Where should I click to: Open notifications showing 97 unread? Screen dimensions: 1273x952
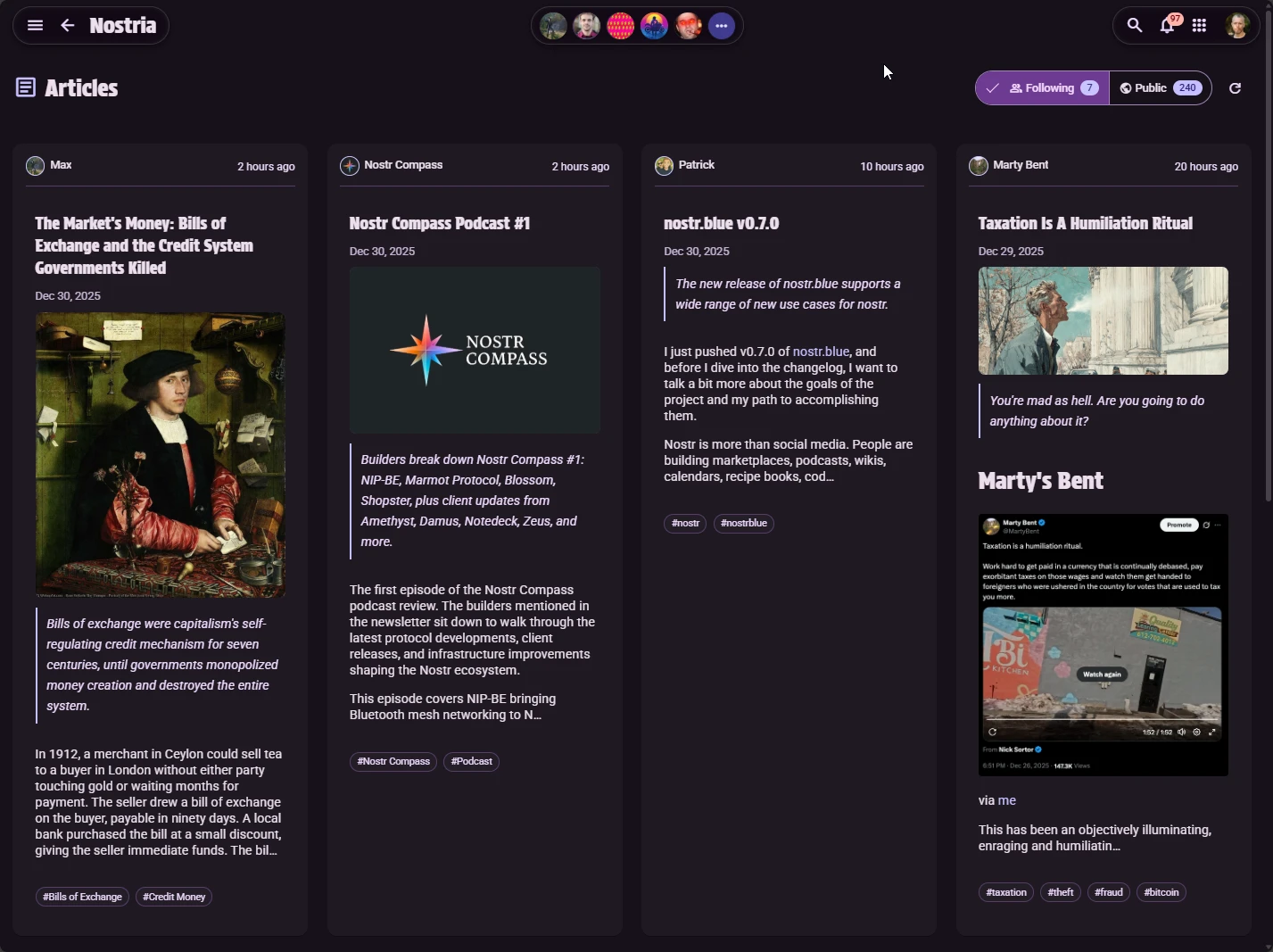click(1166, 27)
